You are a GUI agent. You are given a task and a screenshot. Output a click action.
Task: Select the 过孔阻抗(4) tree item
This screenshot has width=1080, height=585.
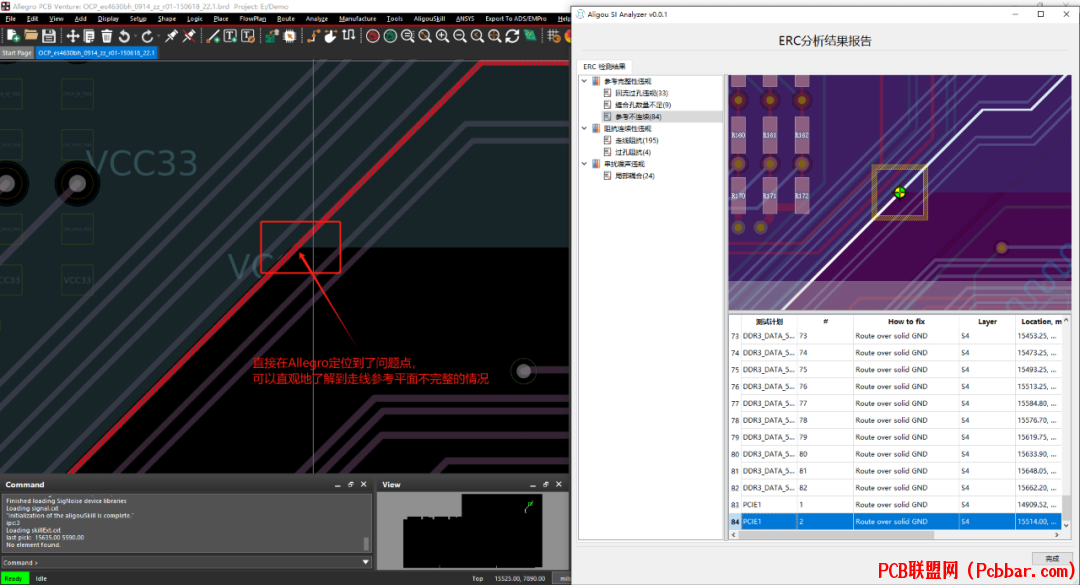coord(632,152)
